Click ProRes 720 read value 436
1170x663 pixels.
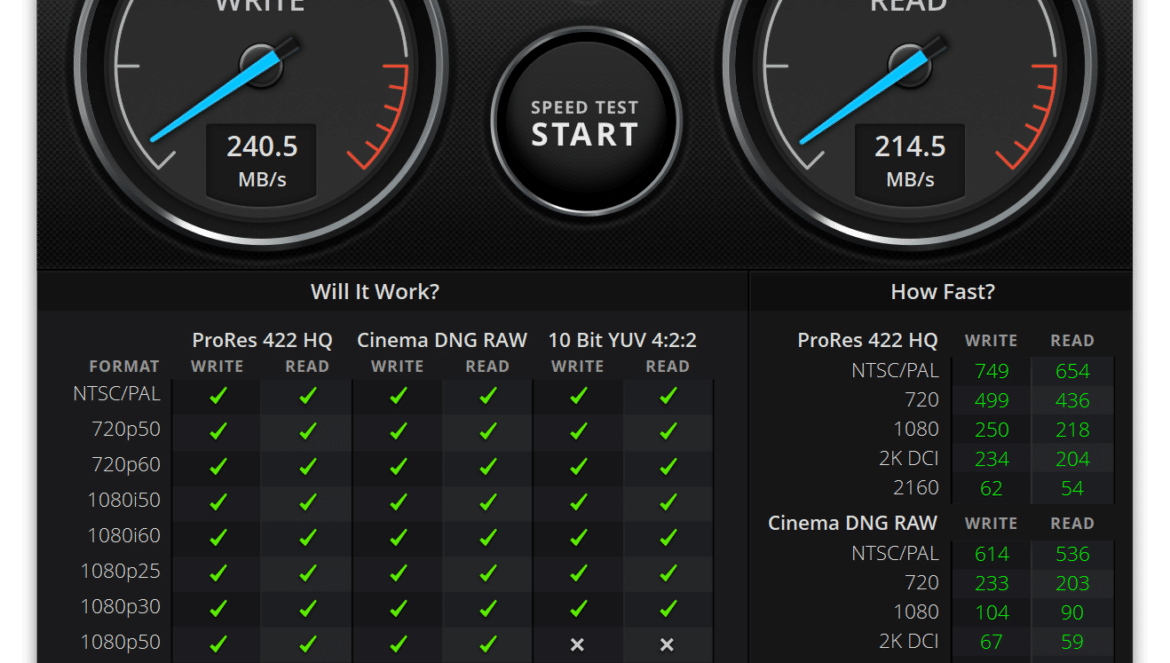1072,400
